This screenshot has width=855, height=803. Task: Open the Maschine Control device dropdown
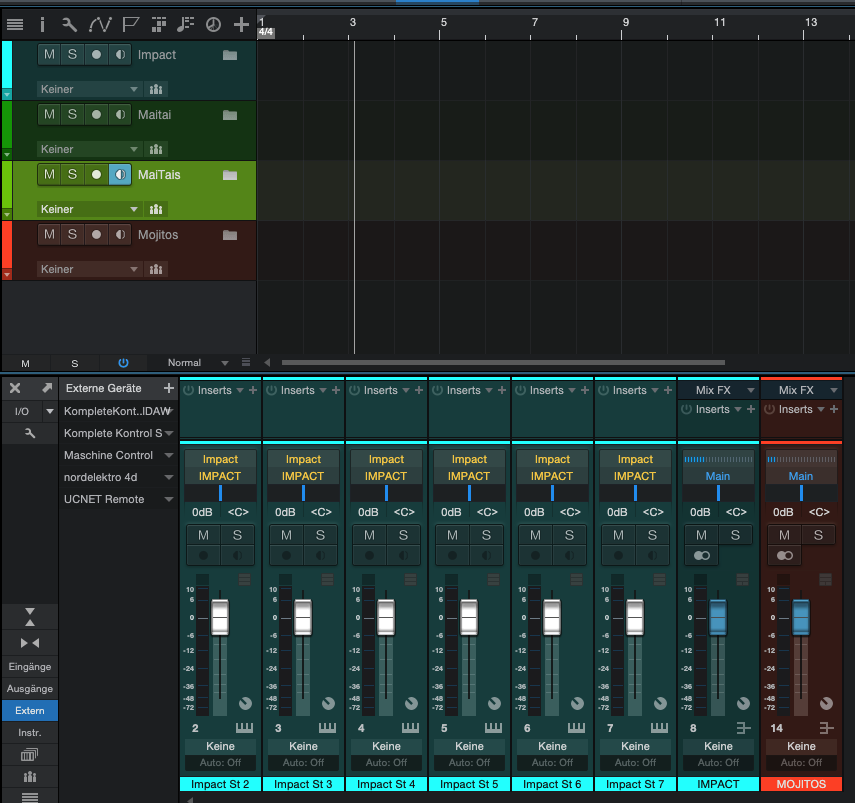[x=169, y=455]
